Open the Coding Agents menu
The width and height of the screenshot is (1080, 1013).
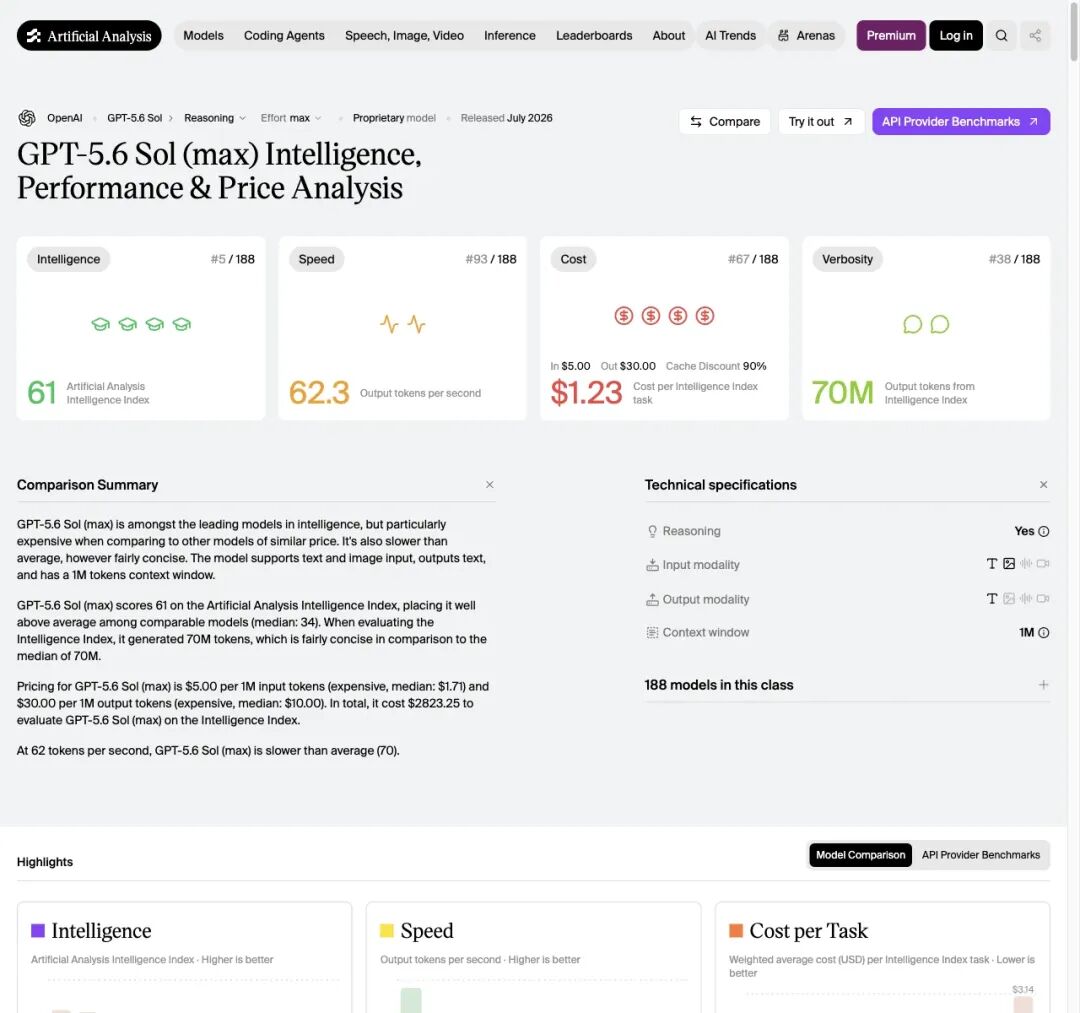[284, 36]
